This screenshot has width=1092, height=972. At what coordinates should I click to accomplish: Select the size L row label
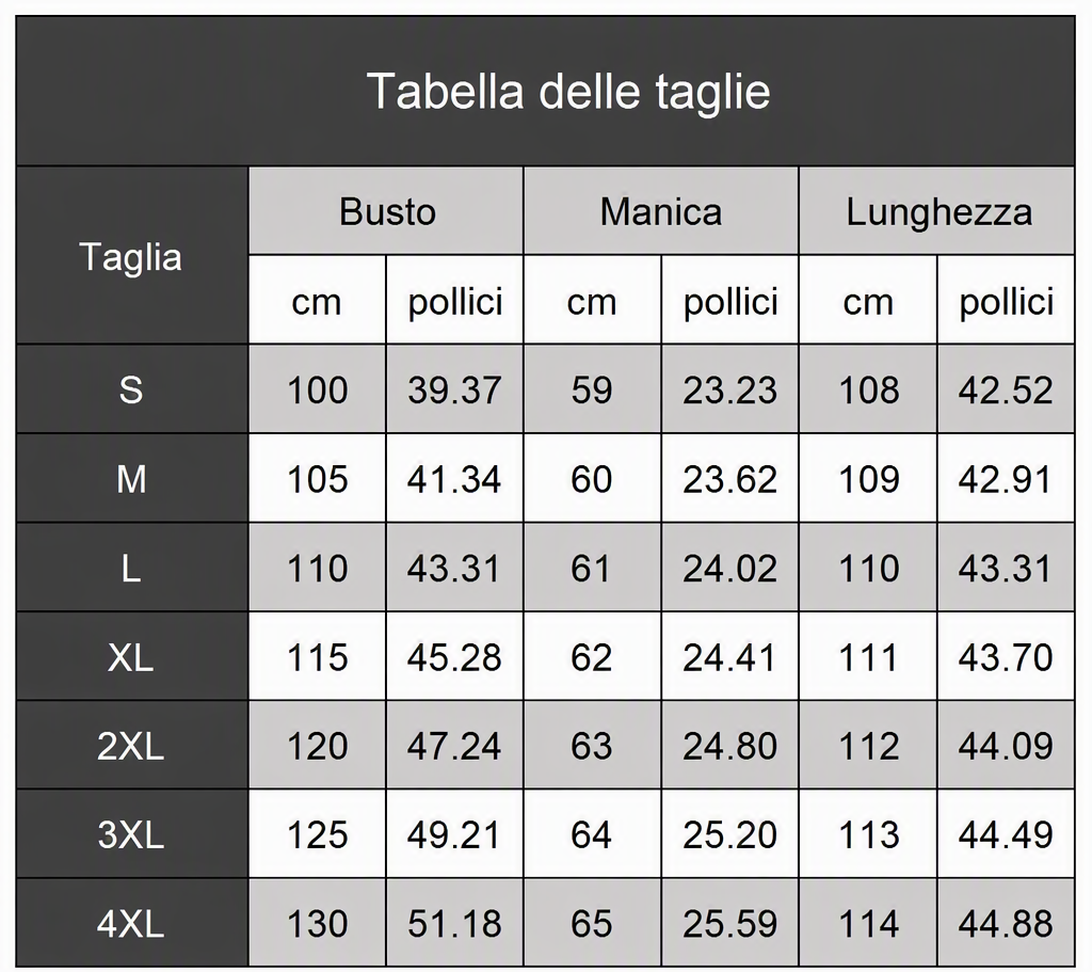tap(132, 567)
